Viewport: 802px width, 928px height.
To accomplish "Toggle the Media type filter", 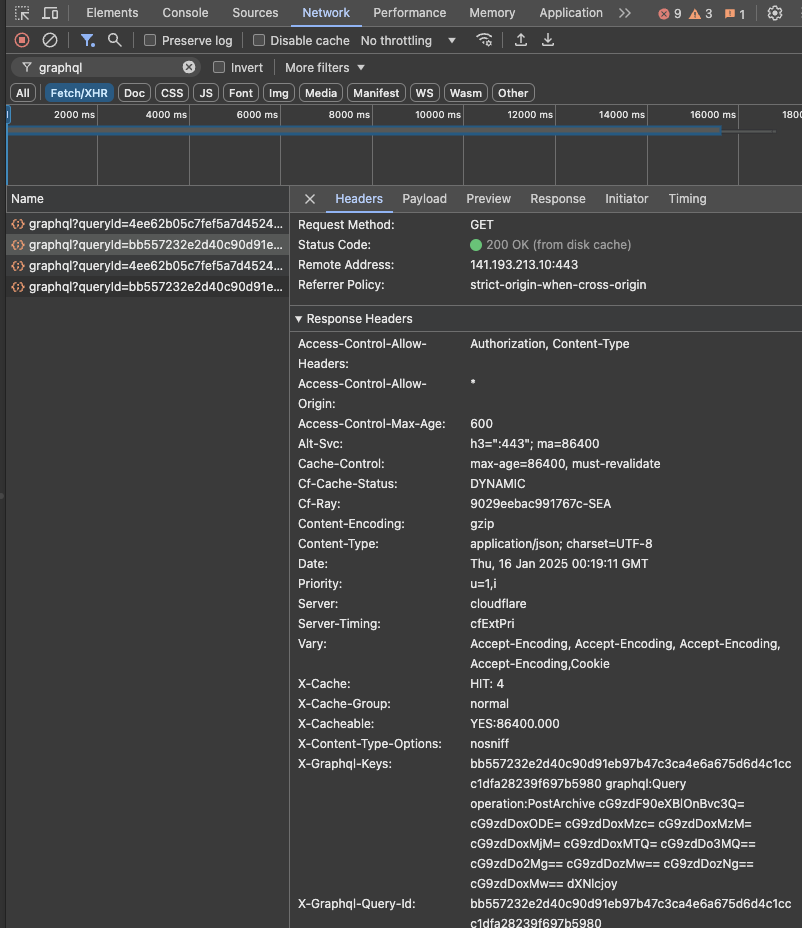I will (x=321, y=93).
